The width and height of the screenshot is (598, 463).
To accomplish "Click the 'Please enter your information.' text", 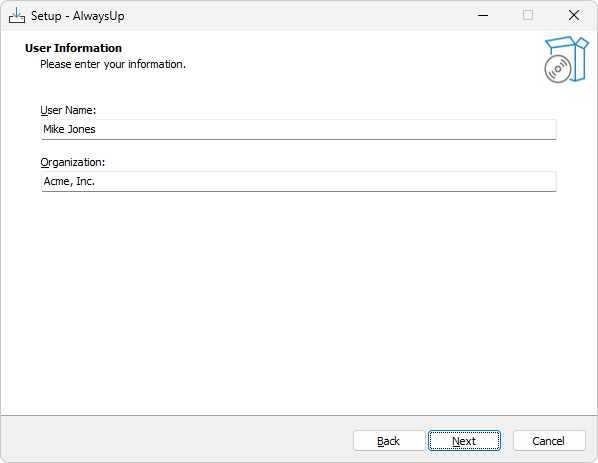I will [113, 64].
